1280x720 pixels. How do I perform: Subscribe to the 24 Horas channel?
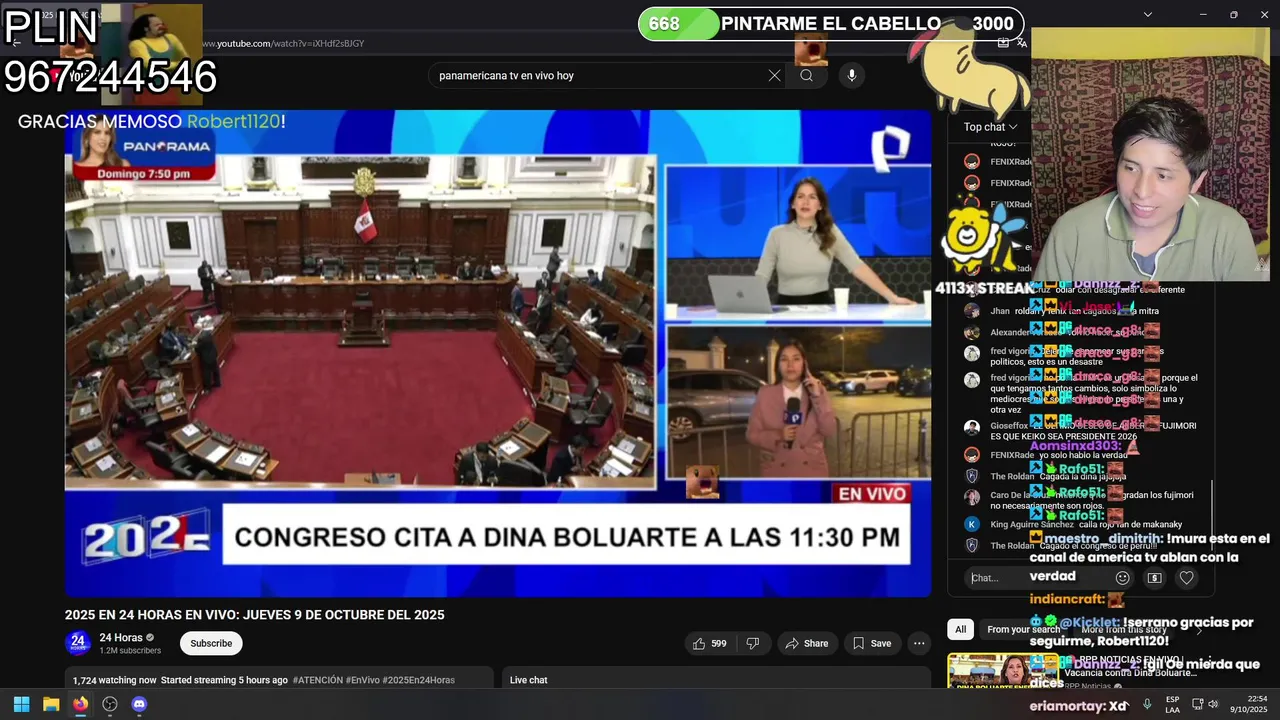coord(211,643)
